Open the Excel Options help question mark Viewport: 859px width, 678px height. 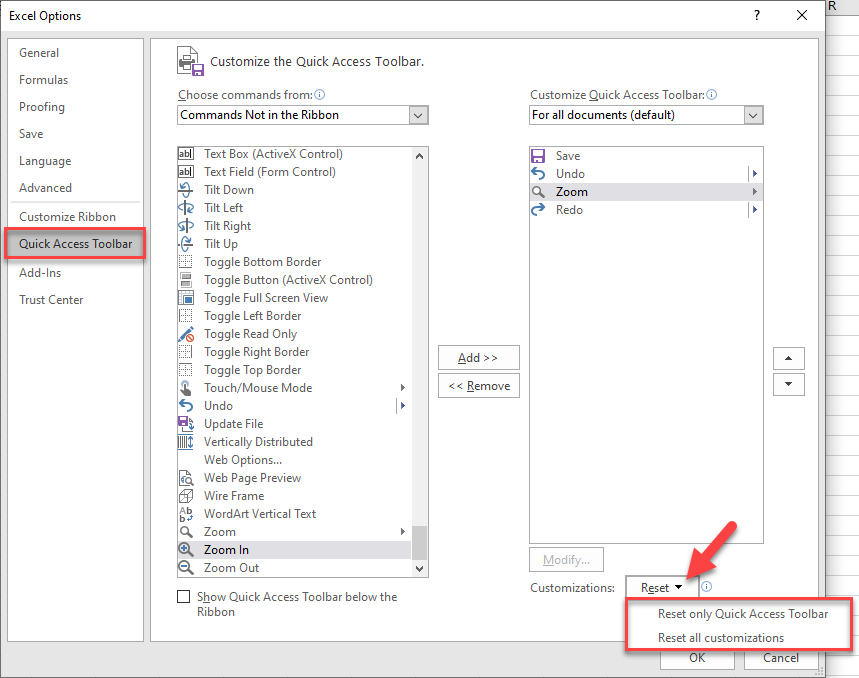pyautogui.click(x=757, y=15)
